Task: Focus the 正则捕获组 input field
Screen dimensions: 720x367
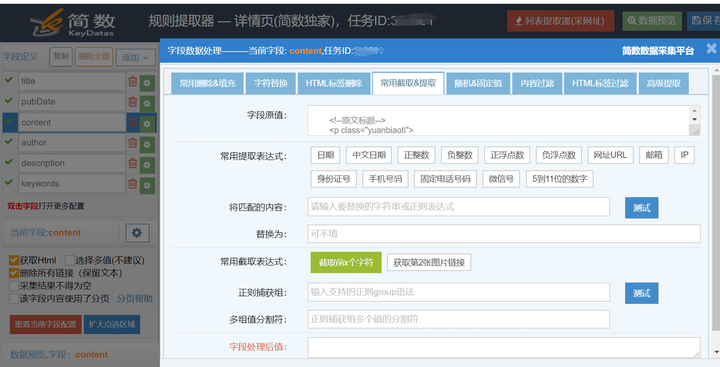Action: 459,292
